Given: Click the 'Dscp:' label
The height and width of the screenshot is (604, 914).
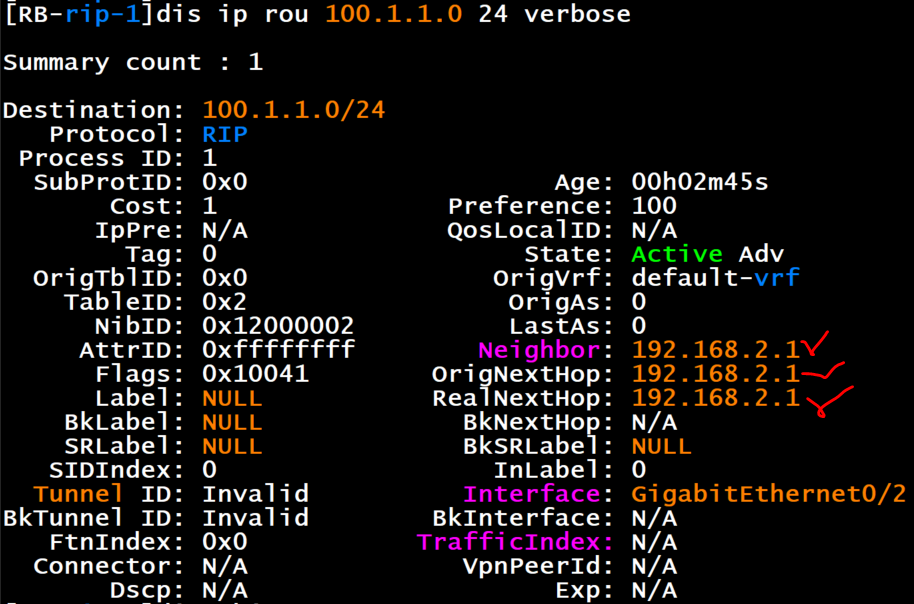Looking at the screenshot, I should pos(147,589).
